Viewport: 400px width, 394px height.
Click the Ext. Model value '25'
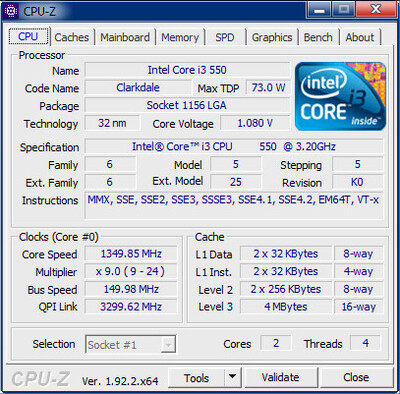236,182
